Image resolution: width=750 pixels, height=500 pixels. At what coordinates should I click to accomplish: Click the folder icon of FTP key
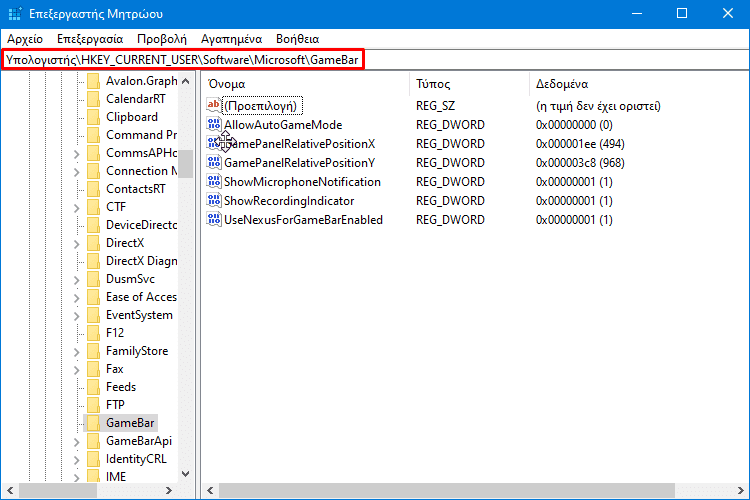click(93, 404)
